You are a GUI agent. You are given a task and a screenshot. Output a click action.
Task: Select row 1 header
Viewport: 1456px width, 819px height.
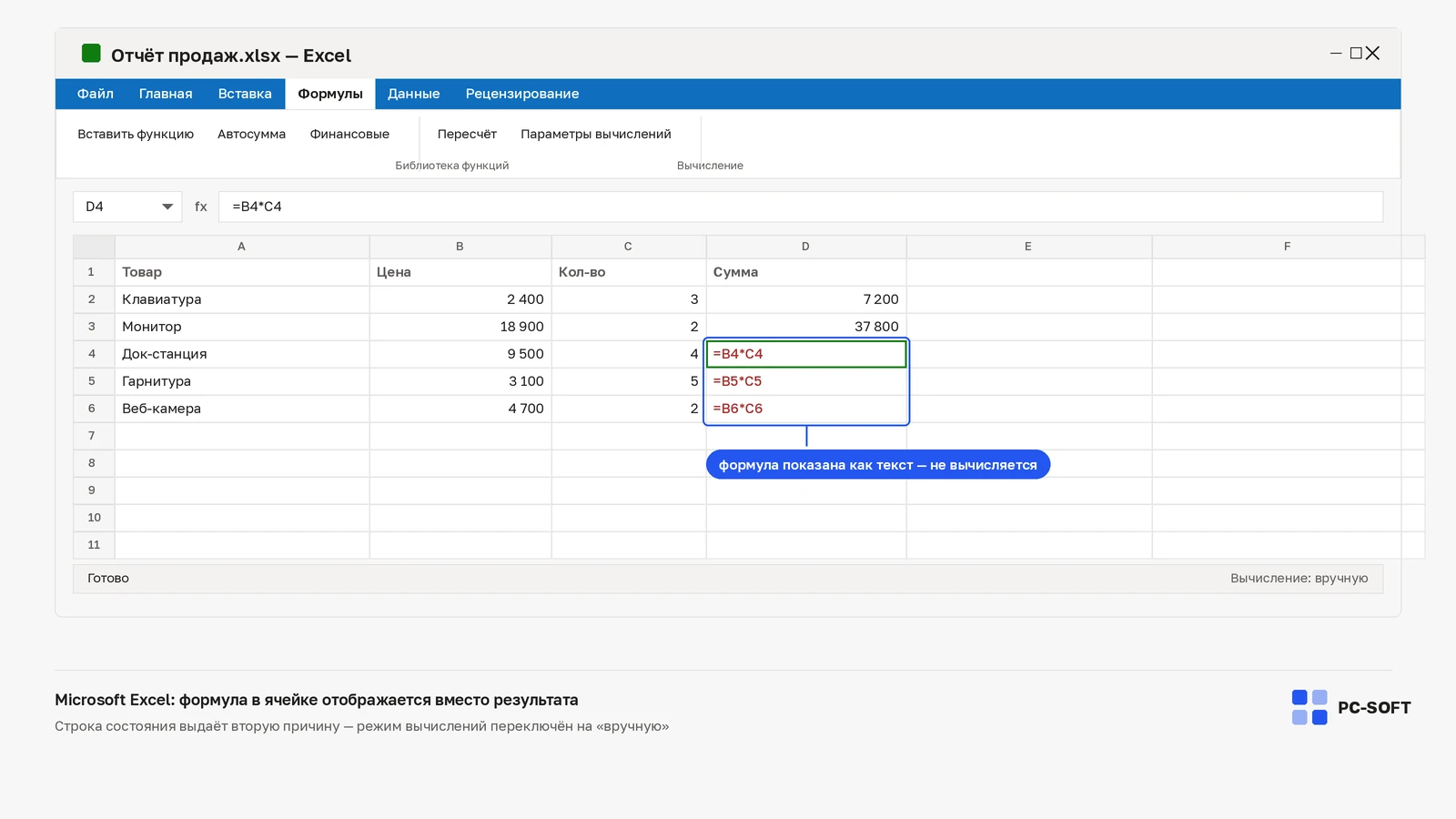point(94,272)
